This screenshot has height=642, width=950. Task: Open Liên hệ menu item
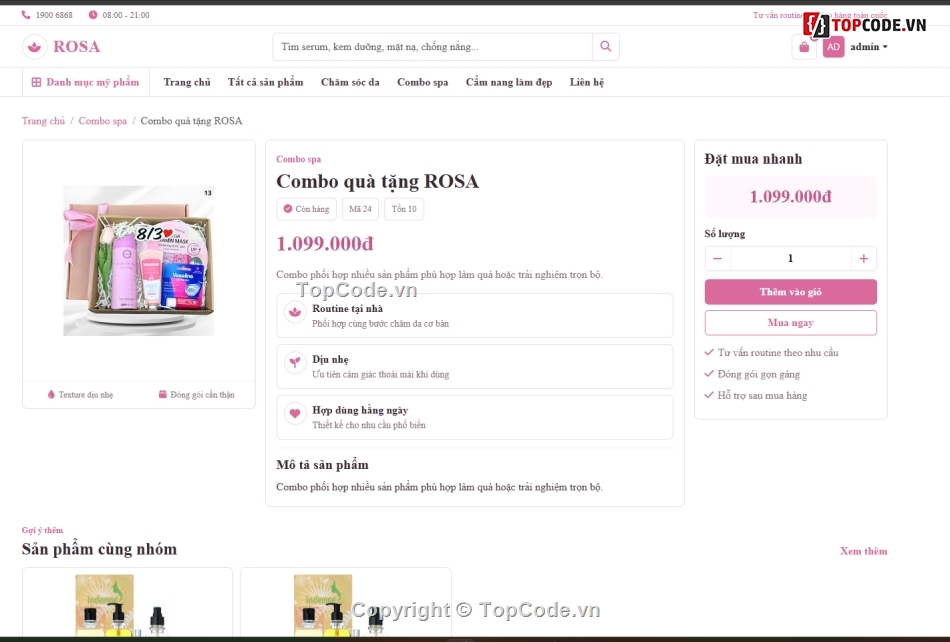(586, 82)
